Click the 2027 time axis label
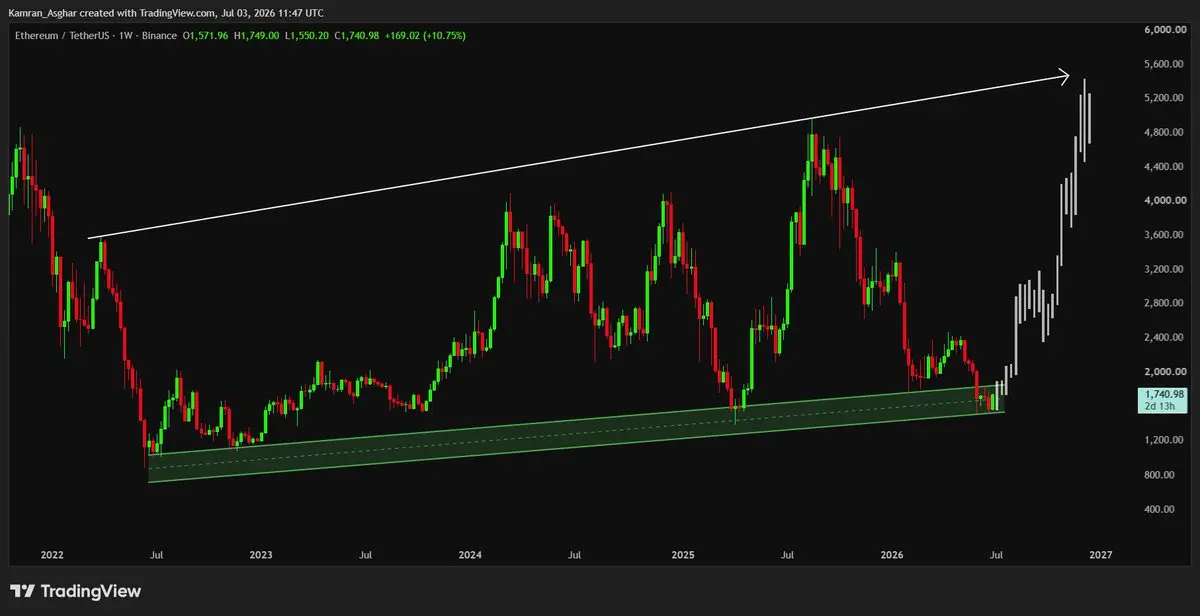Viewport: 1200px width, 616px height. point(1099,554)
